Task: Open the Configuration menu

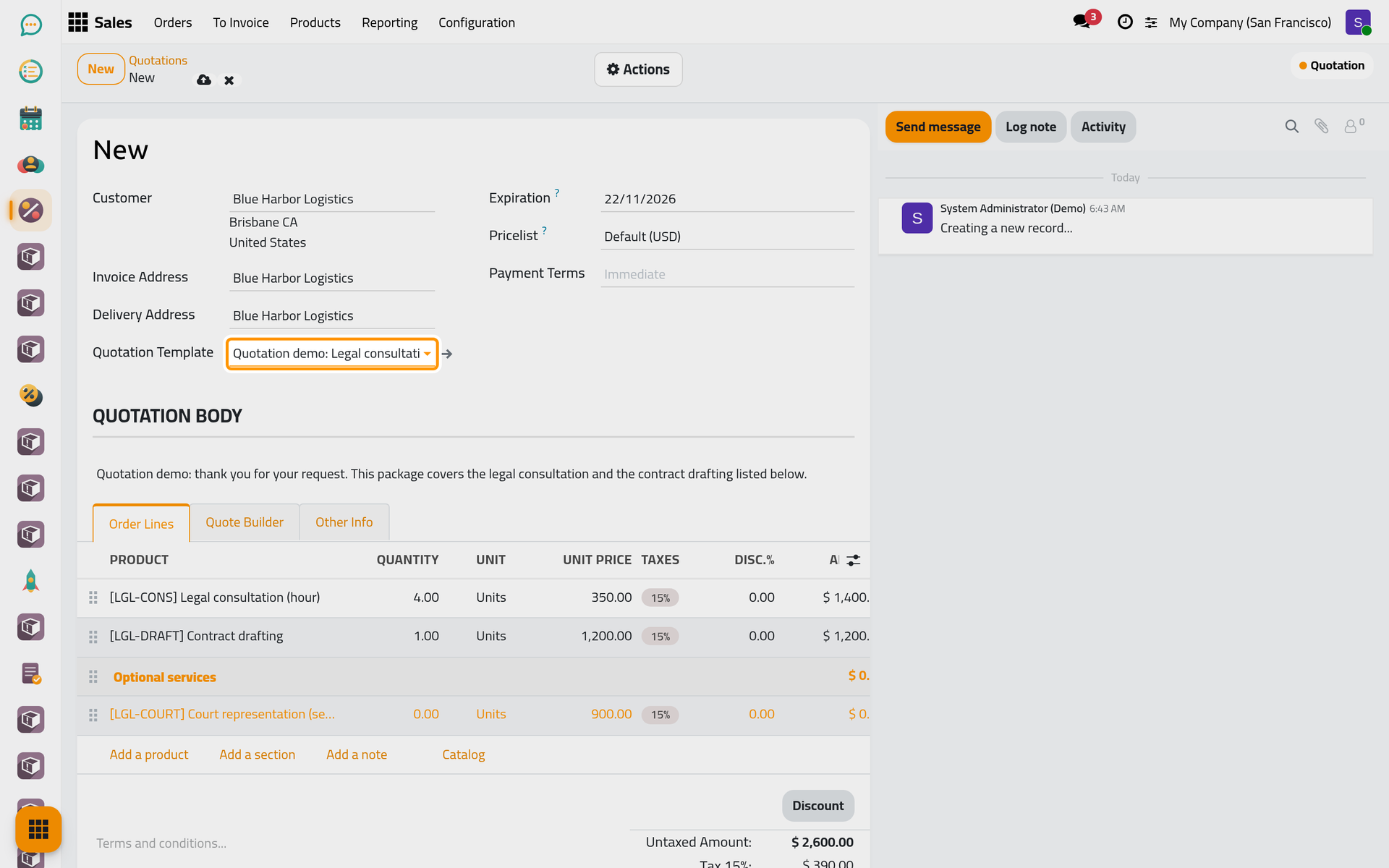Action: (477, 22)
